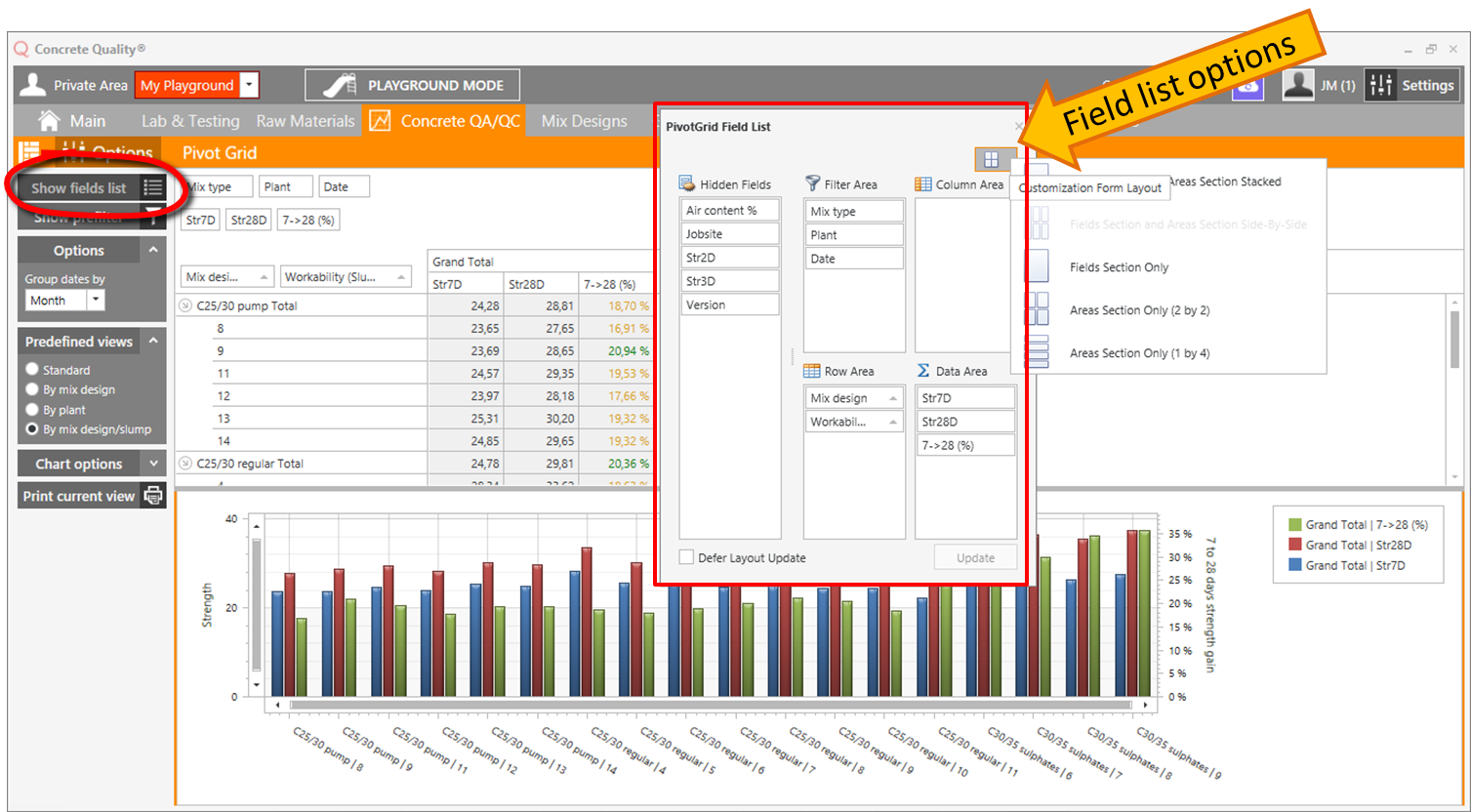
Task: Open the Lab & Testing tab
Action: pyautogui.click(x=190, y=121)
